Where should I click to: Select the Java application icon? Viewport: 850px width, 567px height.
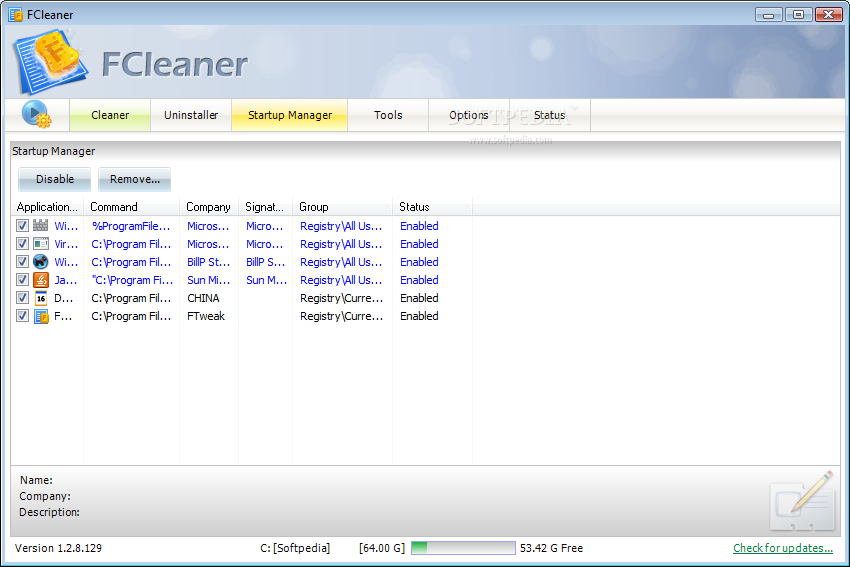pyautogui.click(x=41, y=280)
